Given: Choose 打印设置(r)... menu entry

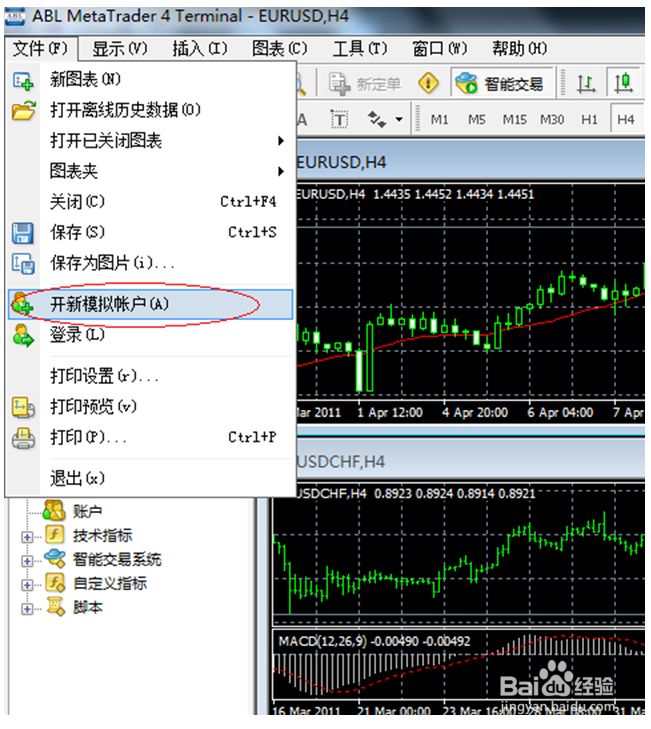Looking at the screenshot, I should point(151,376).
